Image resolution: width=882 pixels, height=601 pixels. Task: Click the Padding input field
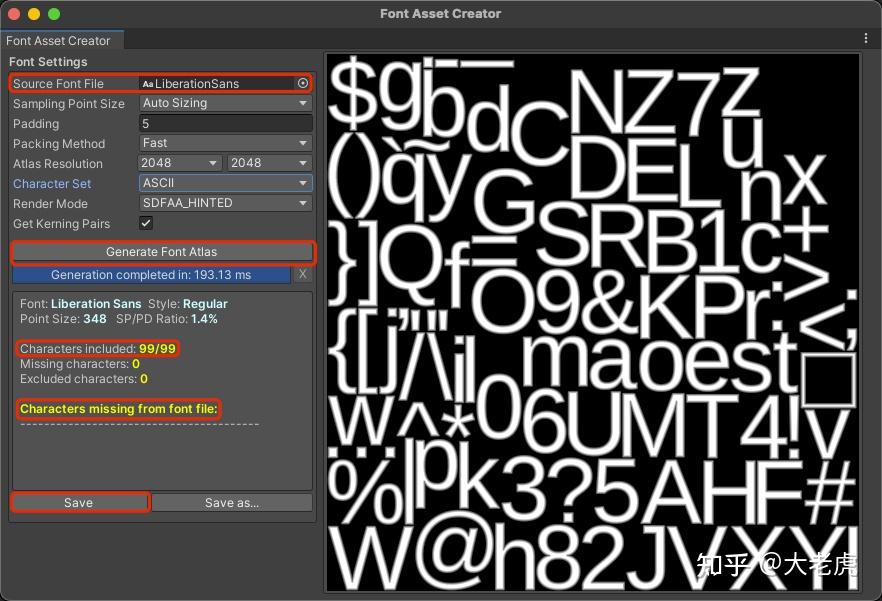click(x=225, y=123)
